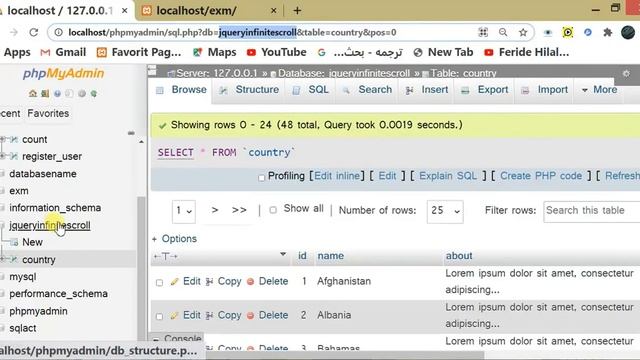This screenshot has width=640, height=360.
Task: Click the browser profile avatar icon
Action: (628, 32)
